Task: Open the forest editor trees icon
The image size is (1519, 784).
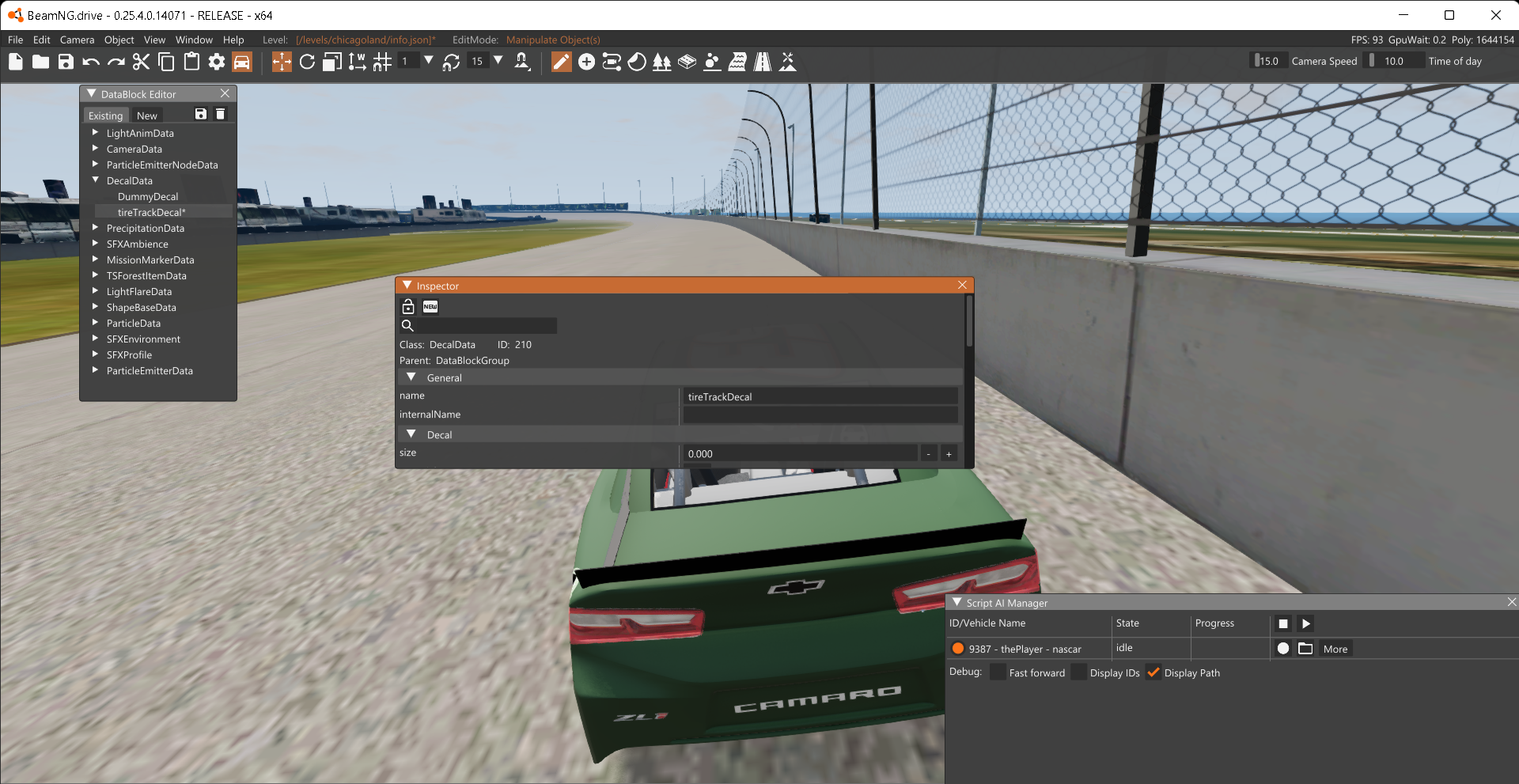Action: click(662, 62)
